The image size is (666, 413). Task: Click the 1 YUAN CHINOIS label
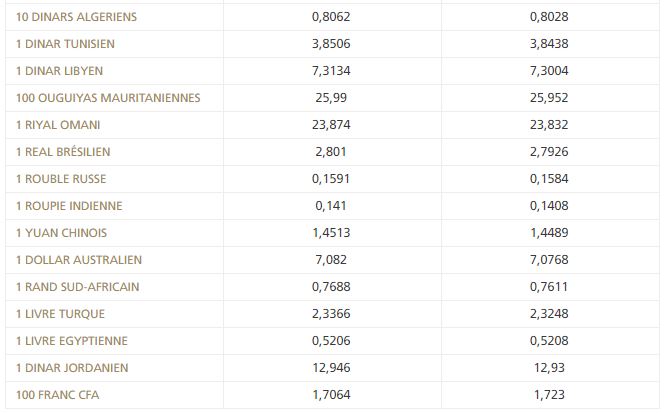coord(62,233)
